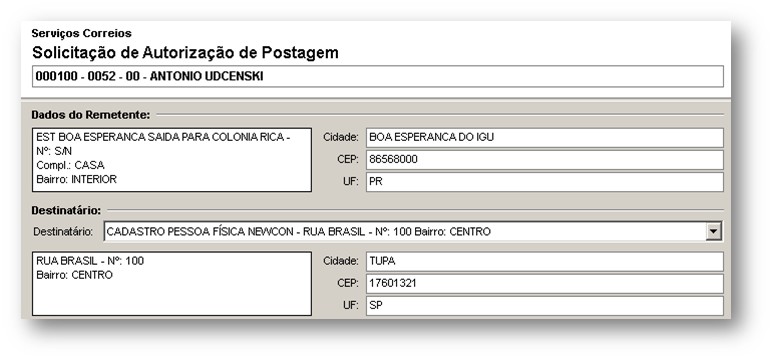Focus the BOA ESPERANCA DO IGU city field
The image size is (773, 361).
[545, 138]
